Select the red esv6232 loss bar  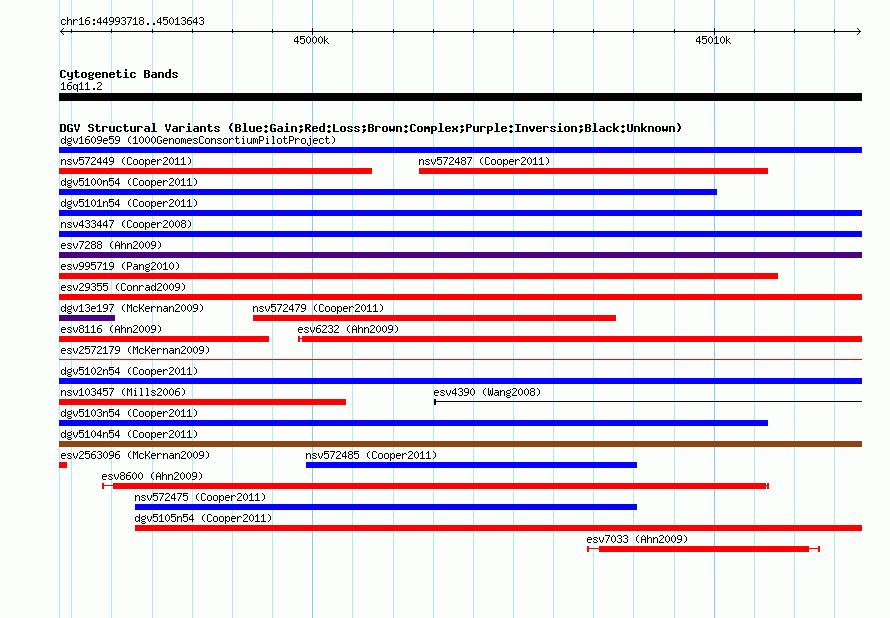pyautogui.click(x=580, y=339)
